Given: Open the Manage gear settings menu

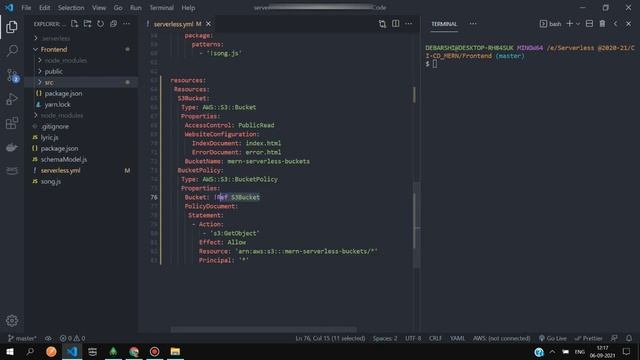Looking at the screenshot, I should (x=12, y=320).
